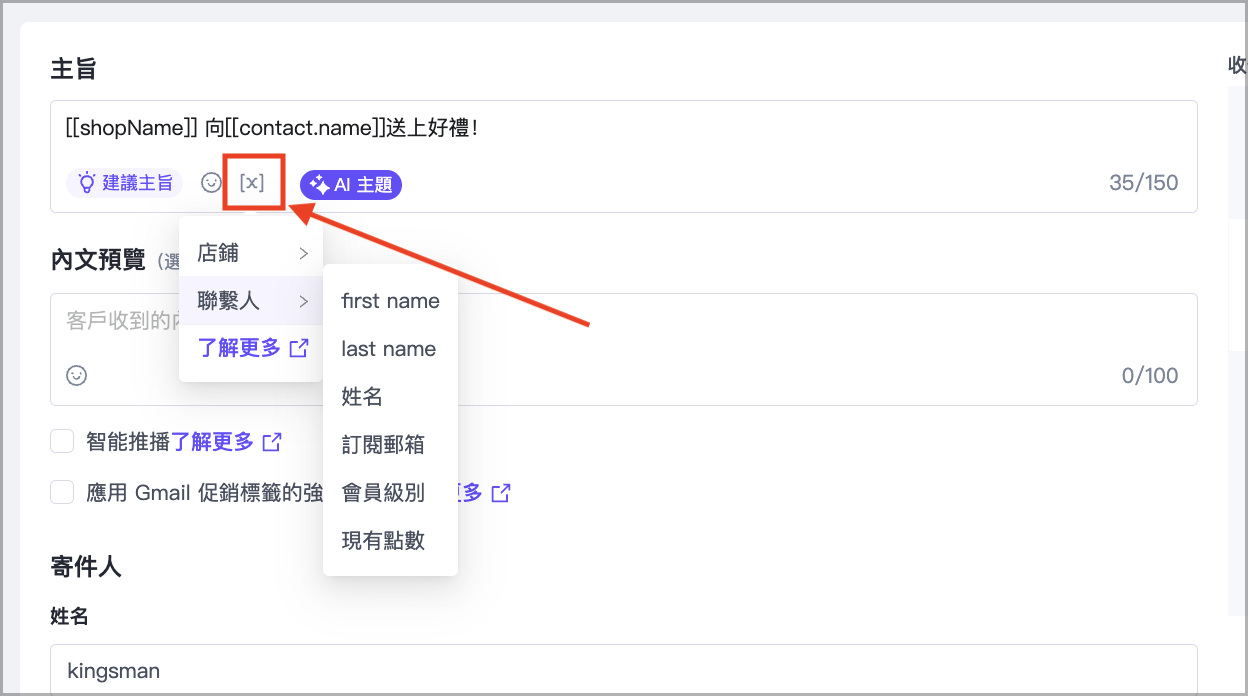Insert 現有點數 variable
This screenshot has height=696, width=1248.
383,541
